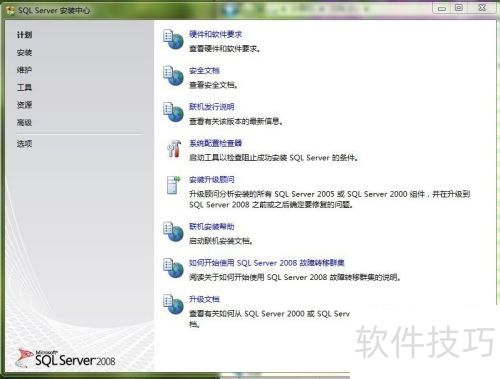
Task: Click description text 启动联机安装文档
Action: (x=221, y=241)
